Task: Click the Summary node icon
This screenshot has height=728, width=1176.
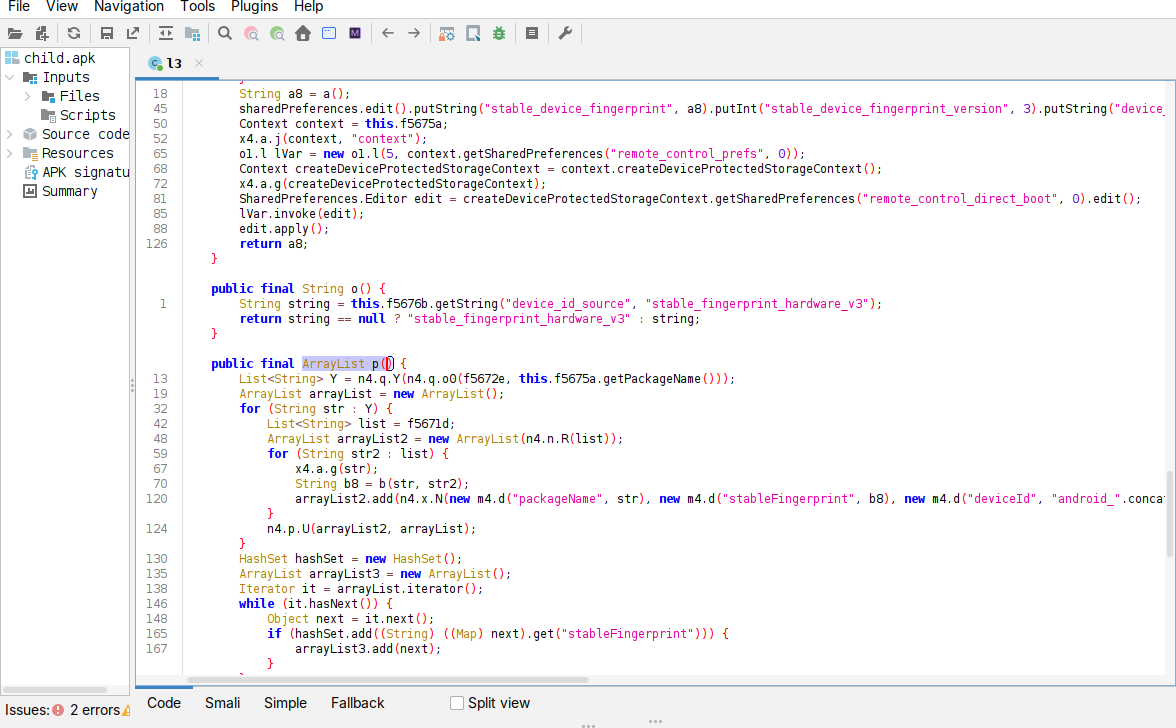Action: (x=30, y=191)
